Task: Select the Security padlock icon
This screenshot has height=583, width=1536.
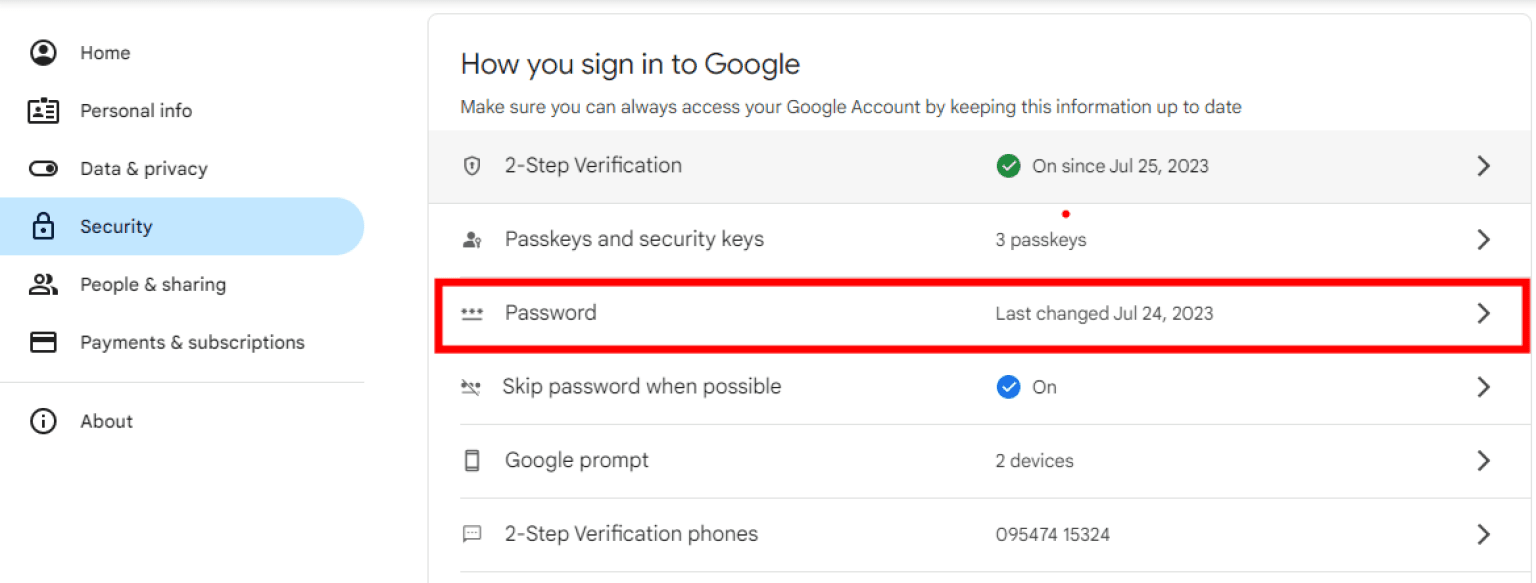Action: coord(43,226)
